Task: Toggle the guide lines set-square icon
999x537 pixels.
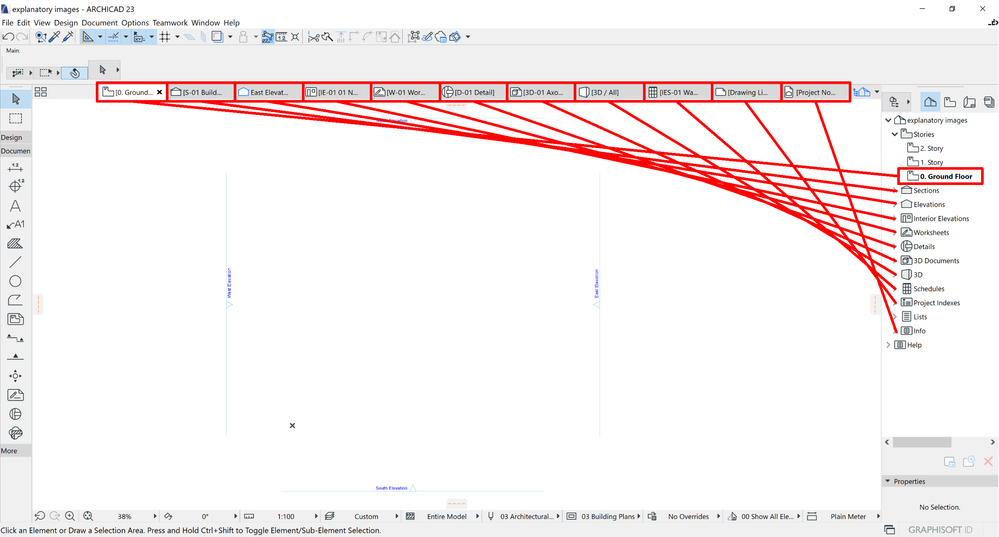Action: pos(88,37)
